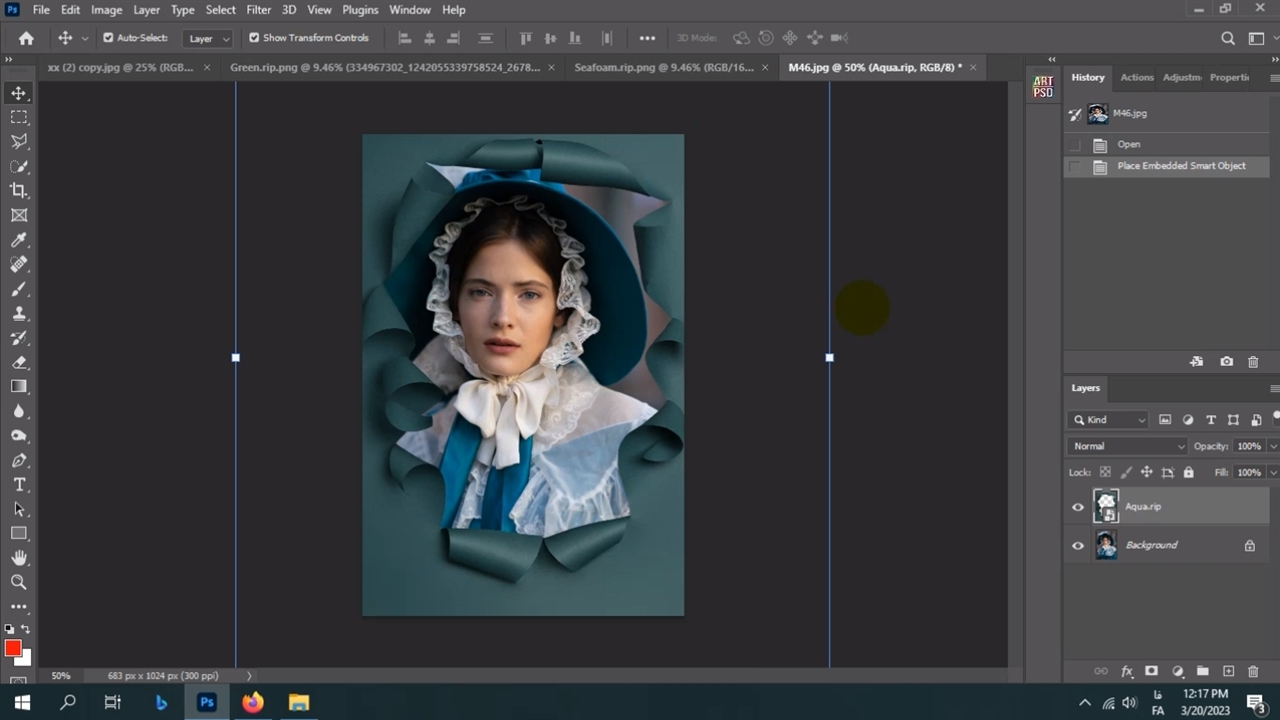The height and width of the screenshot is (720, 1280).
Task: Open the Layer auto-select target dropdown
Action: [x=208, y=38]
